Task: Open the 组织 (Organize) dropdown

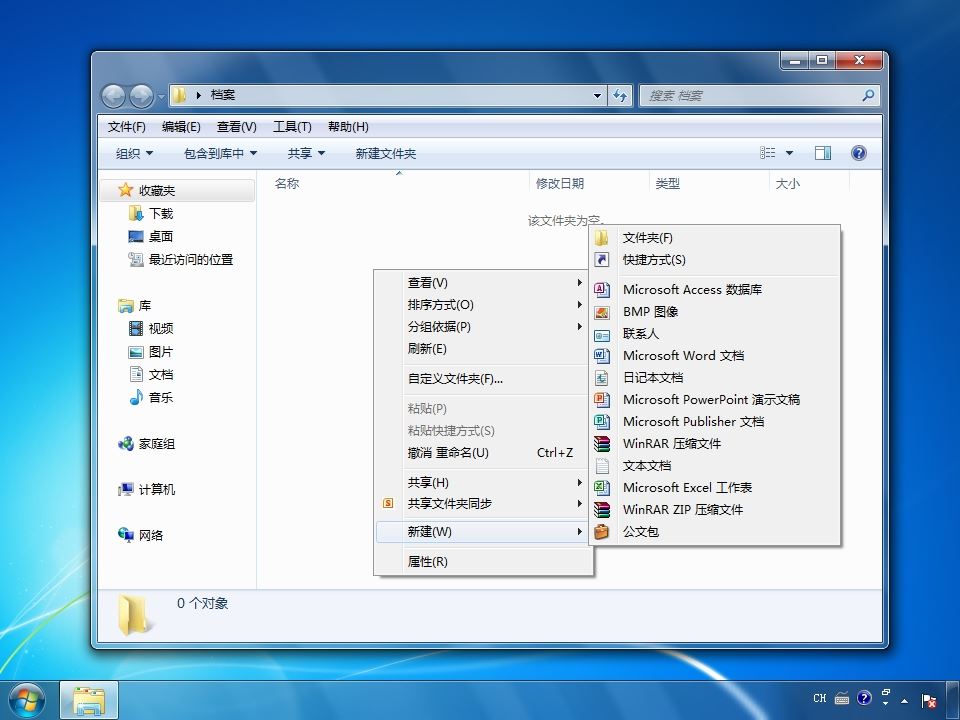Action: click(134, 154)
